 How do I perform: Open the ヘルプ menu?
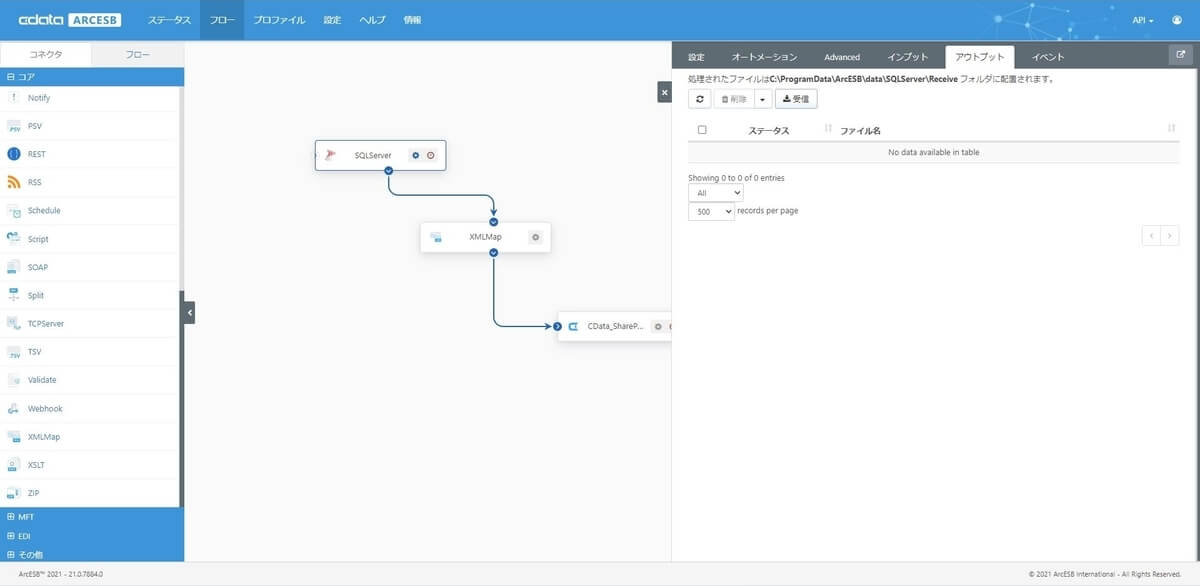372,20
